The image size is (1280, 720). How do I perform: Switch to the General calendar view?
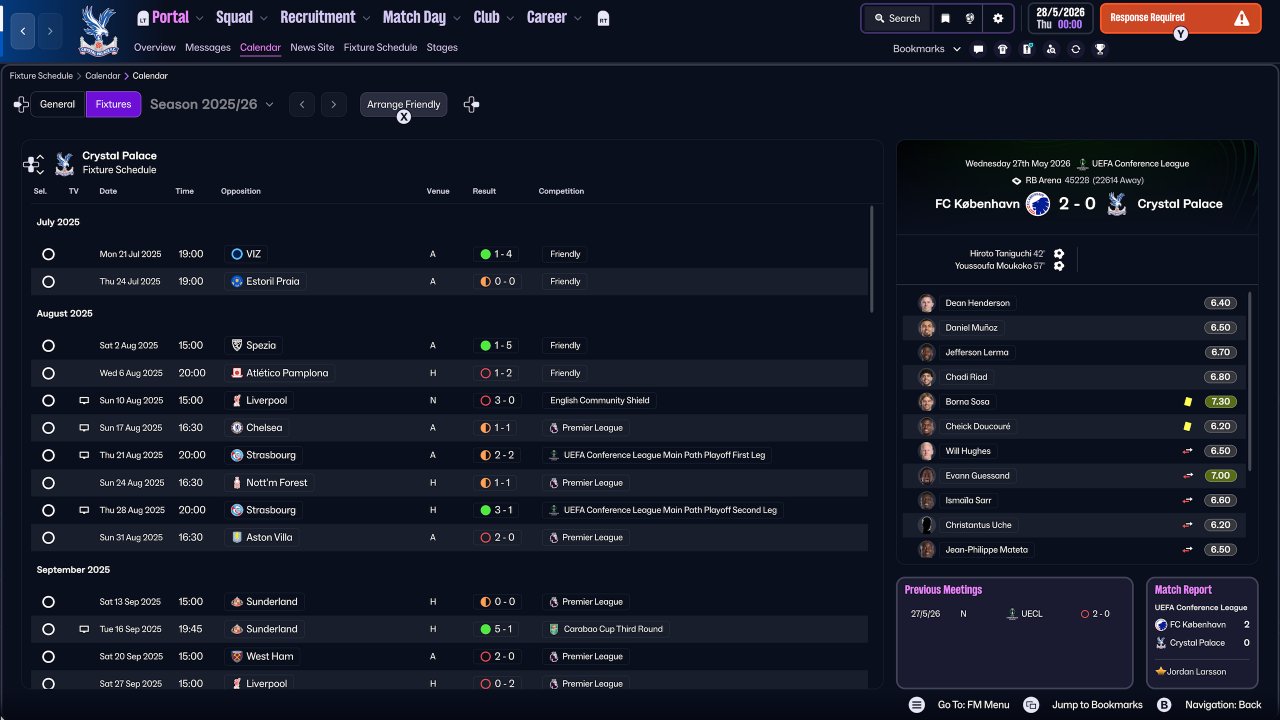click(x=58, y=104)
